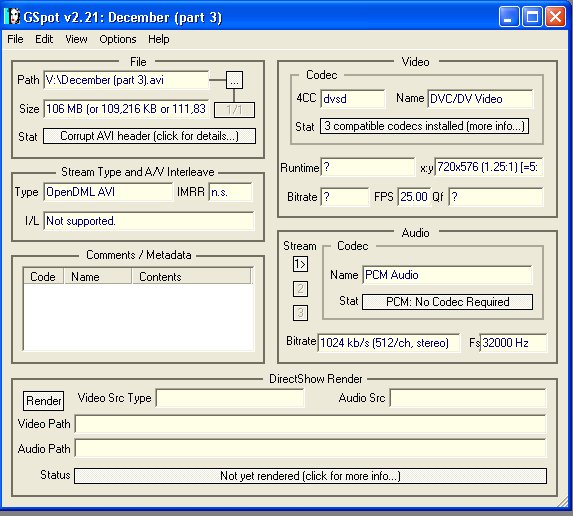573x516 pixels.
Task: Open the View menu
Action: (76, 39)
